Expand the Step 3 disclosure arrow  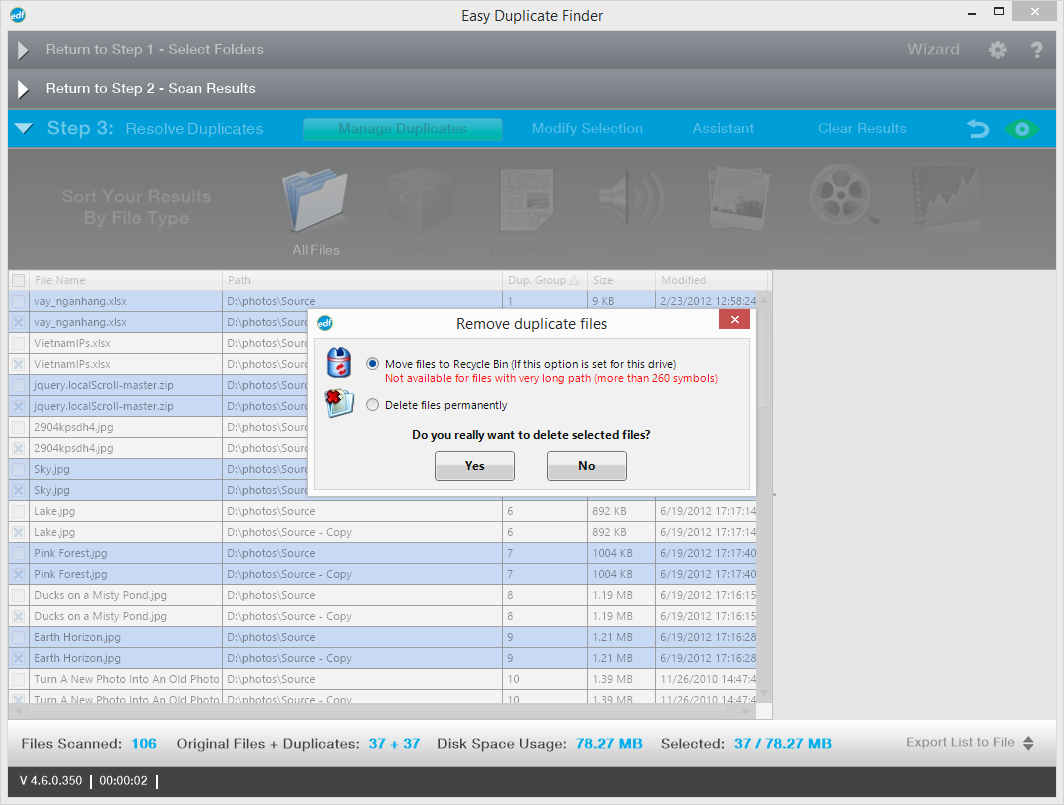pos(23,128)
